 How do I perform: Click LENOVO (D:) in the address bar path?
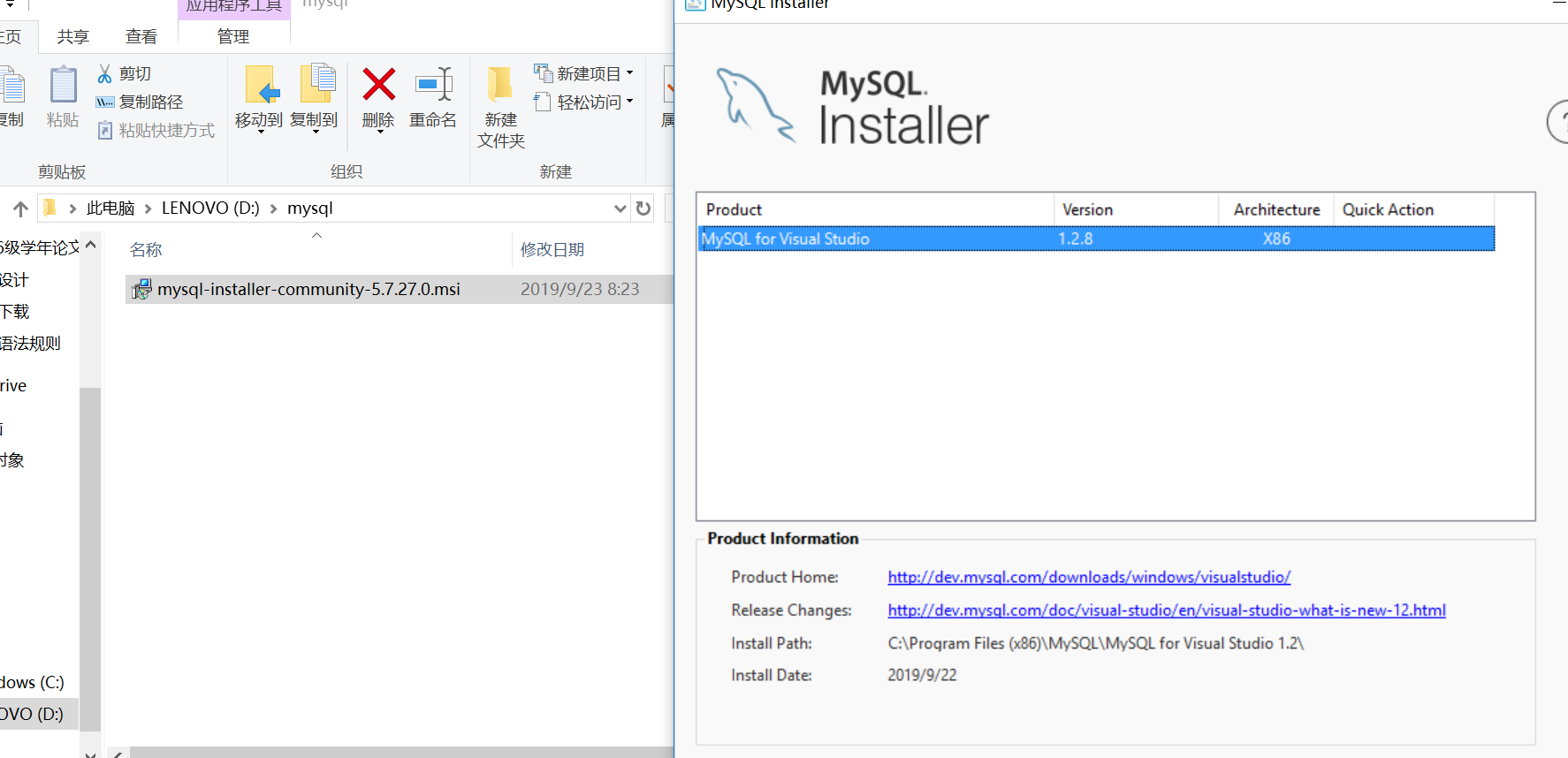click(210, 208)
